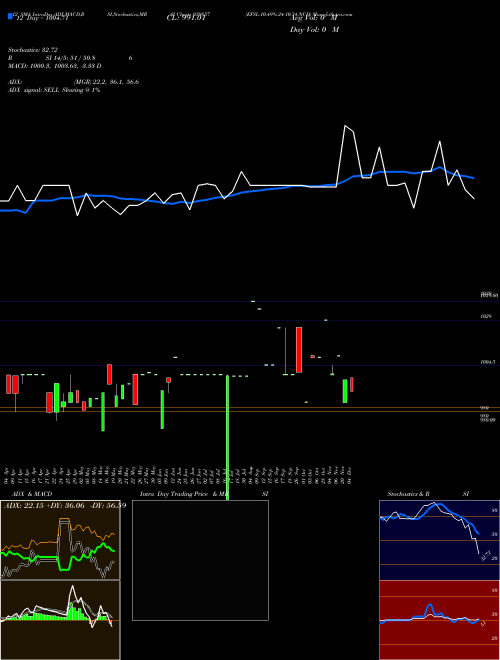
Task: Click the tall green candle spike
Action: (x=228, y=438)
